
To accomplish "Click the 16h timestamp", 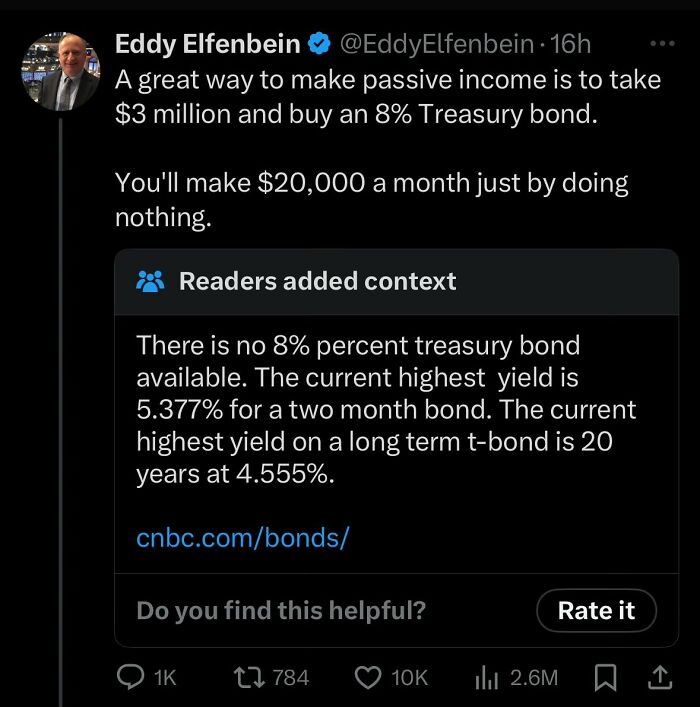I will 571,44.
